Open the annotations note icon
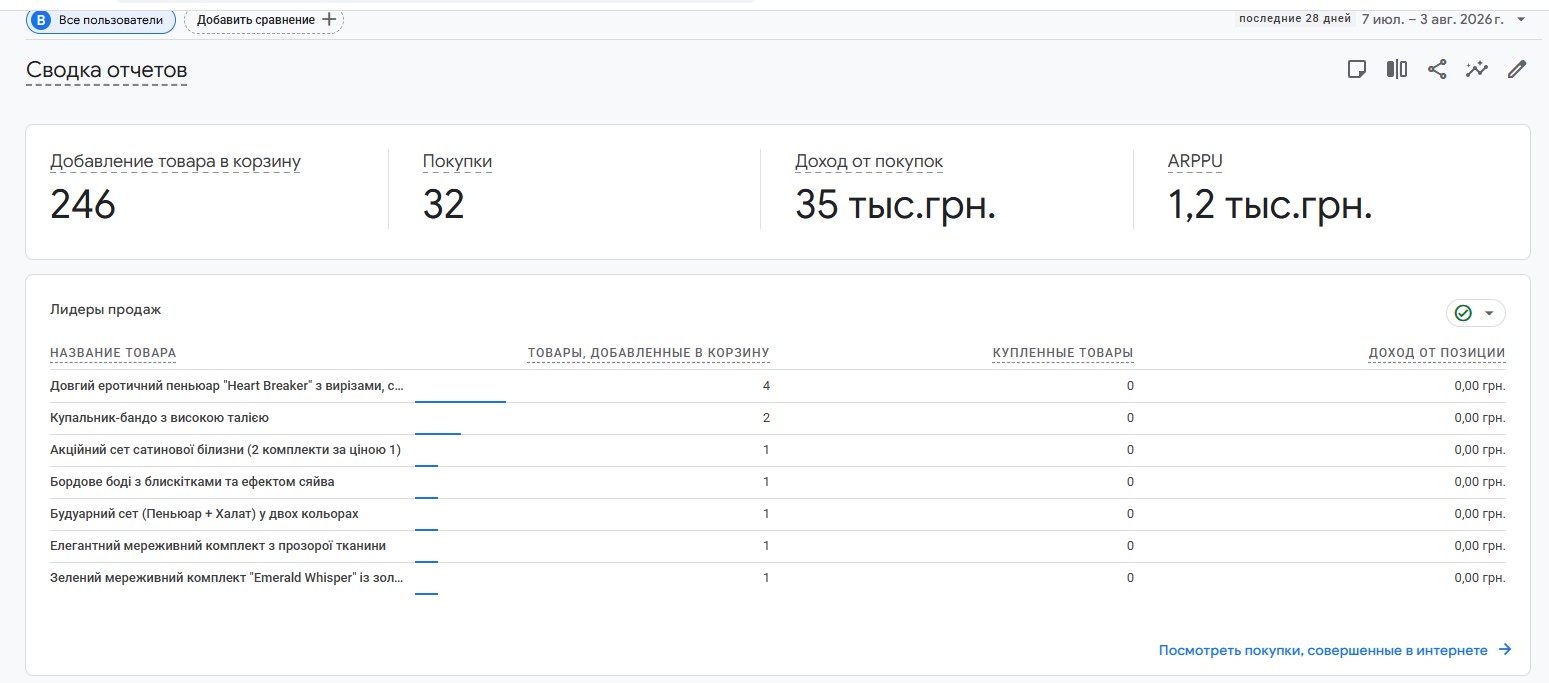This screenshot has height=683, width=1549. tap(1357, 69)
